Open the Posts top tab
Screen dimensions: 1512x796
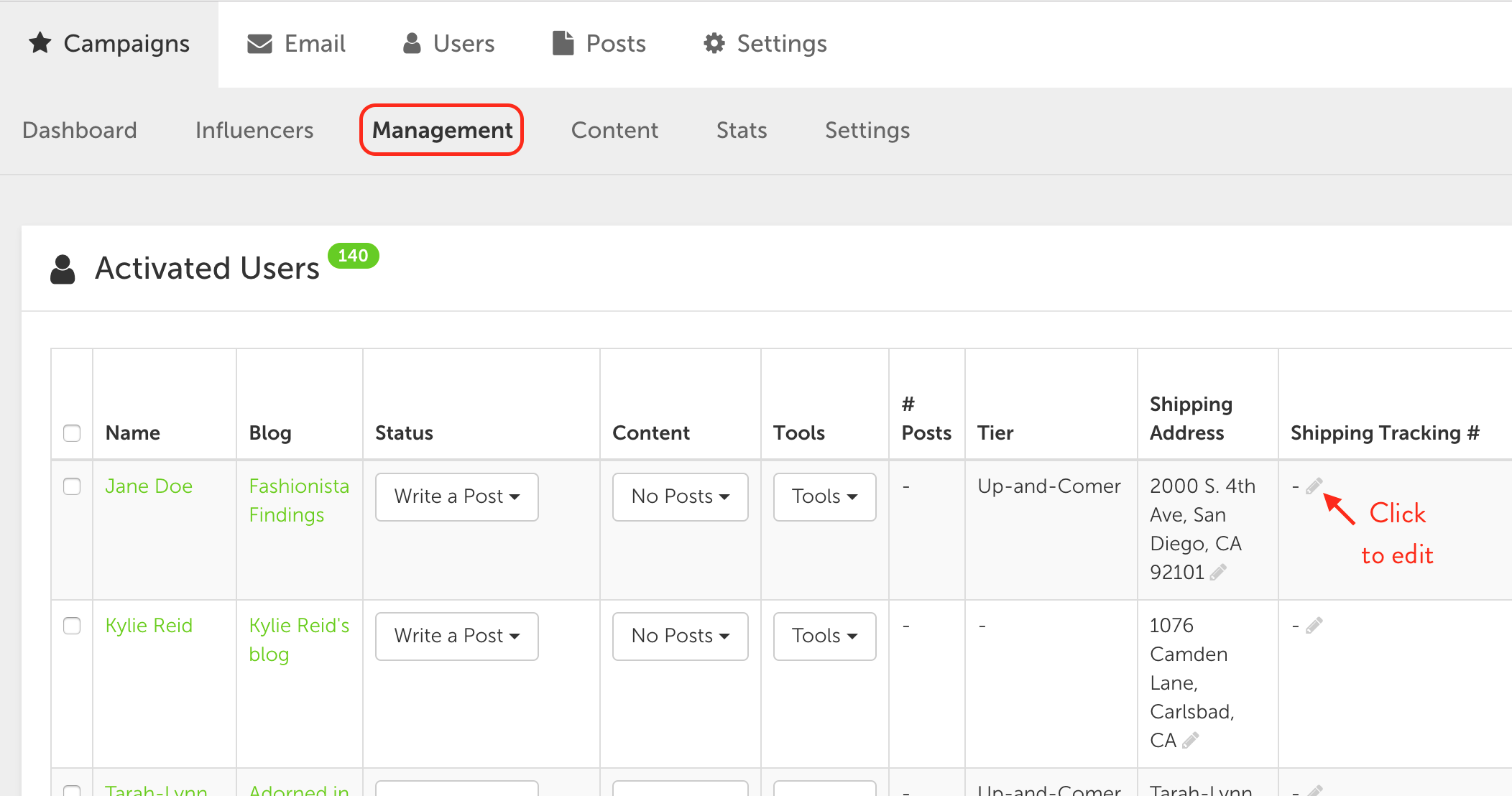(x=599, y=44)
